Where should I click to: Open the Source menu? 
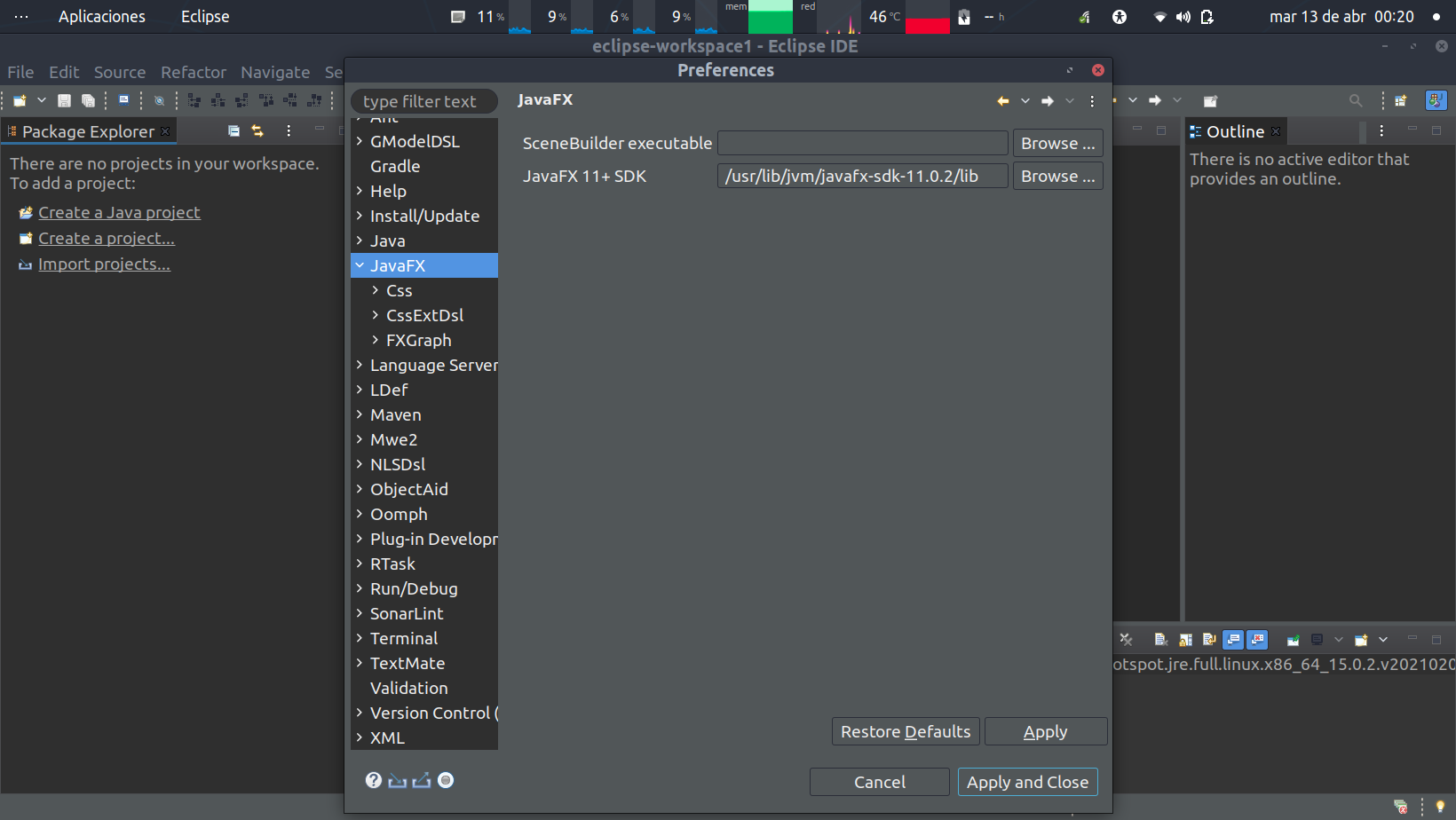120,72
